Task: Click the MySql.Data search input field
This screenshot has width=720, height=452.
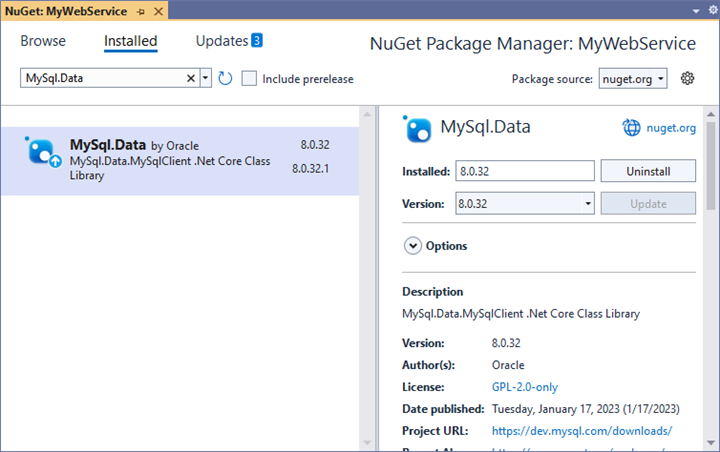Action: coord(100,78)
